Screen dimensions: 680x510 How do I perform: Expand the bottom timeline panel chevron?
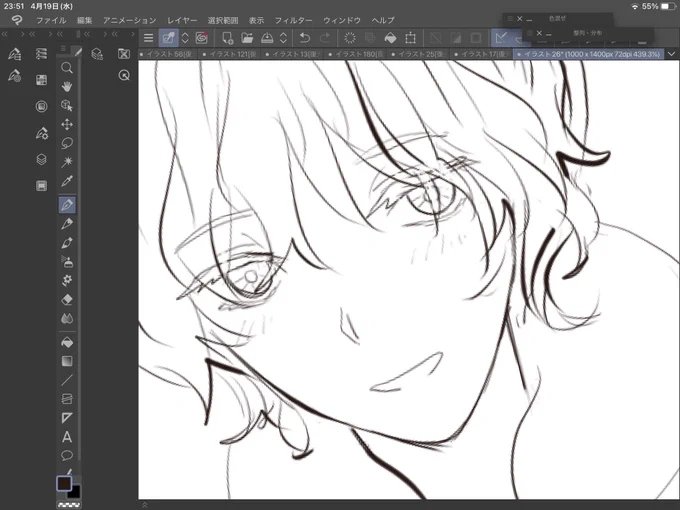click(144, 505)
